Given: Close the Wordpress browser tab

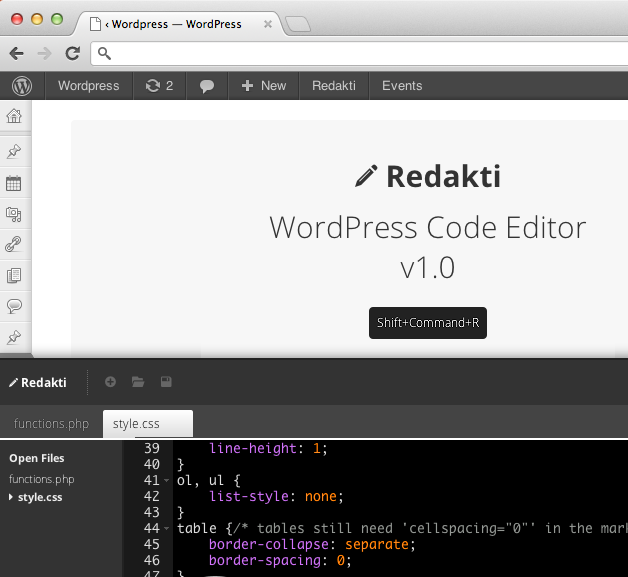Looking at the screenshot, I should coord(268,24).
